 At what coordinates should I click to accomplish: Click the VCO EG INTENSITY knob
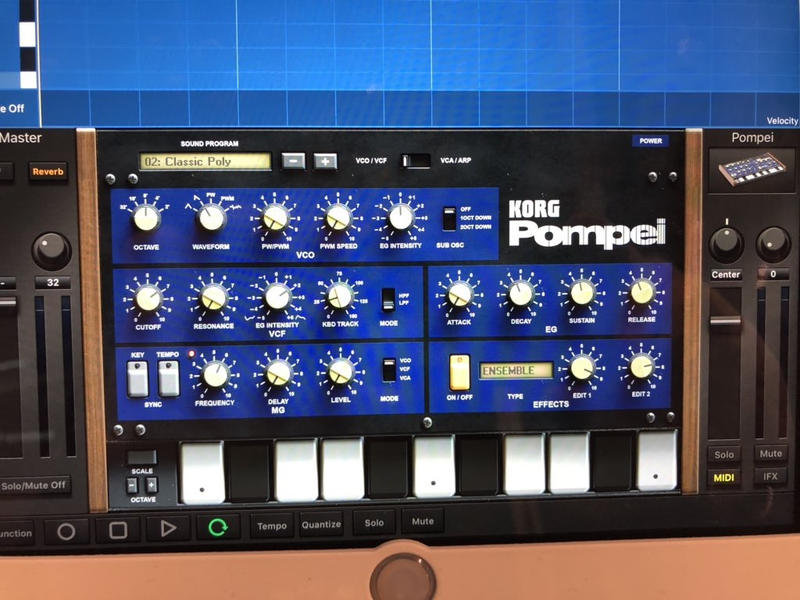coord(401,217)
